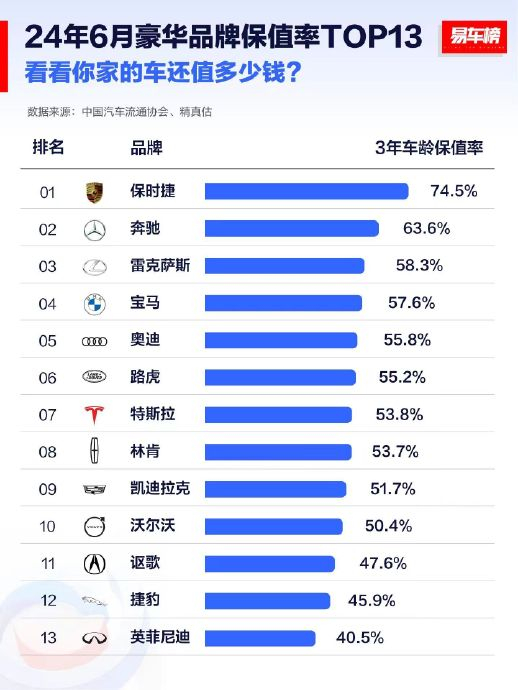Click the Porsche crest logo
This screenshot has width=518, height=690.
pyautogui.click(x=95, y=192)
